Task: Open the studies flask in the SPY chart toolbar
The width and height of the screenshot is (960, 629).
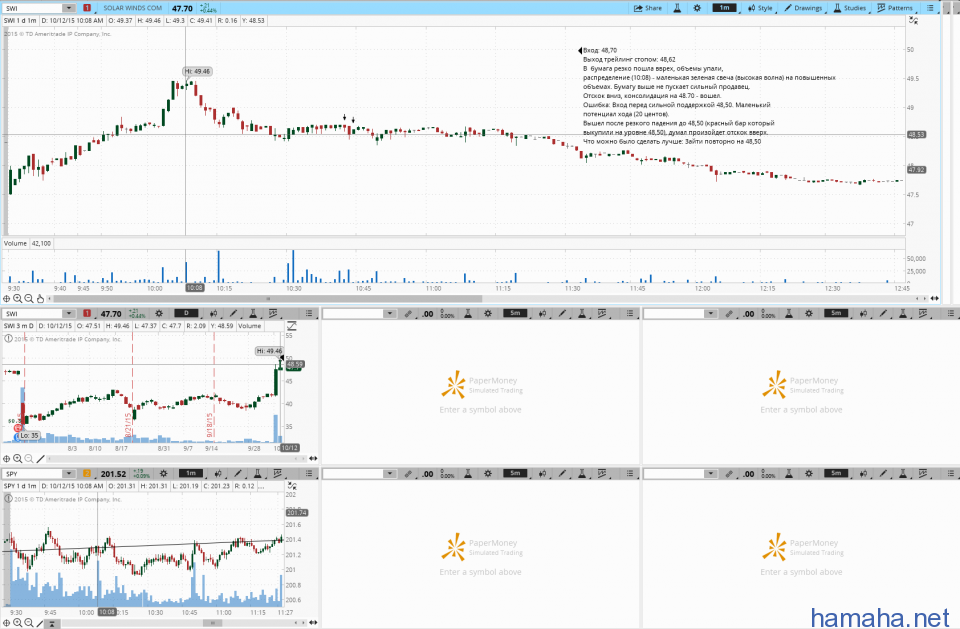Action: point(257,474)
